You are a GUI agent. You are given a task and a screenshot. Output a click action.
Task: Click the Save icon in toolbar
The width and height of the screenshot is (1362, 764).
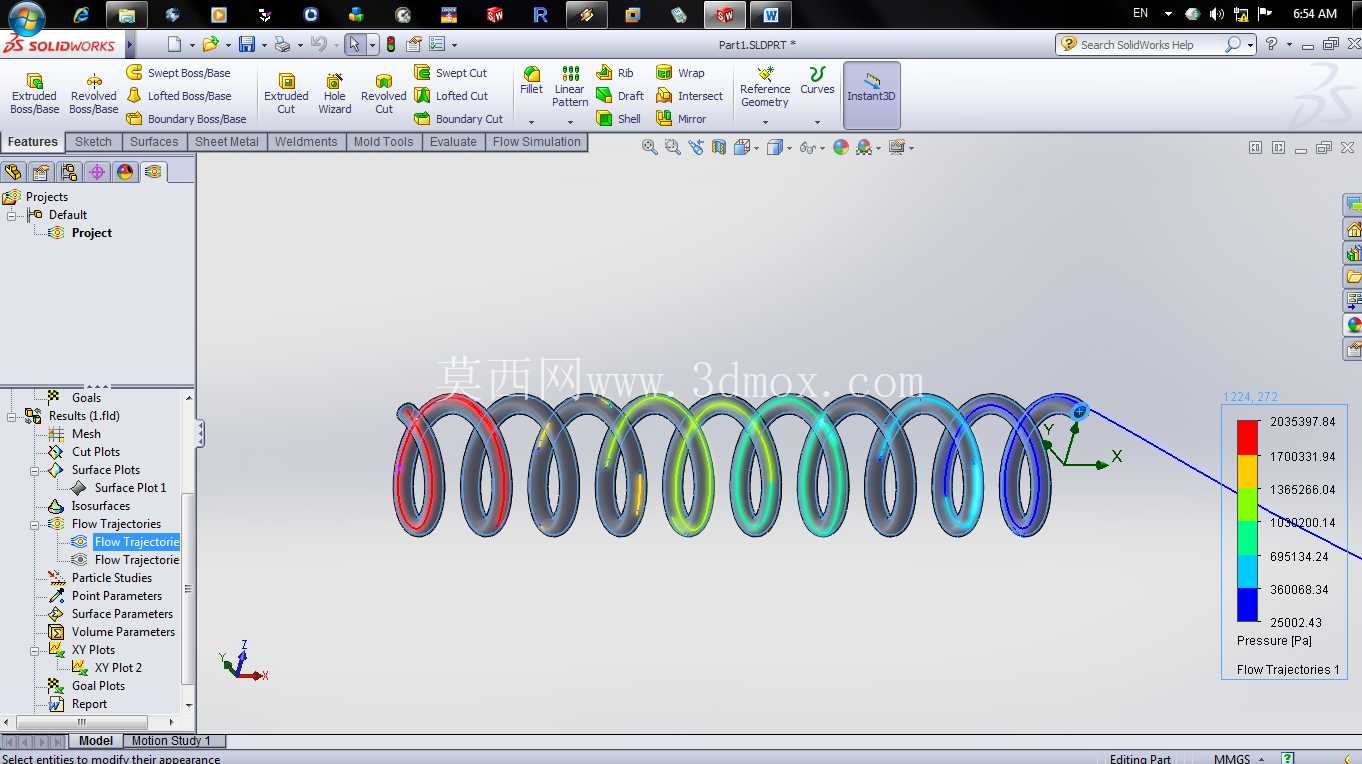(x=246, y=44)
